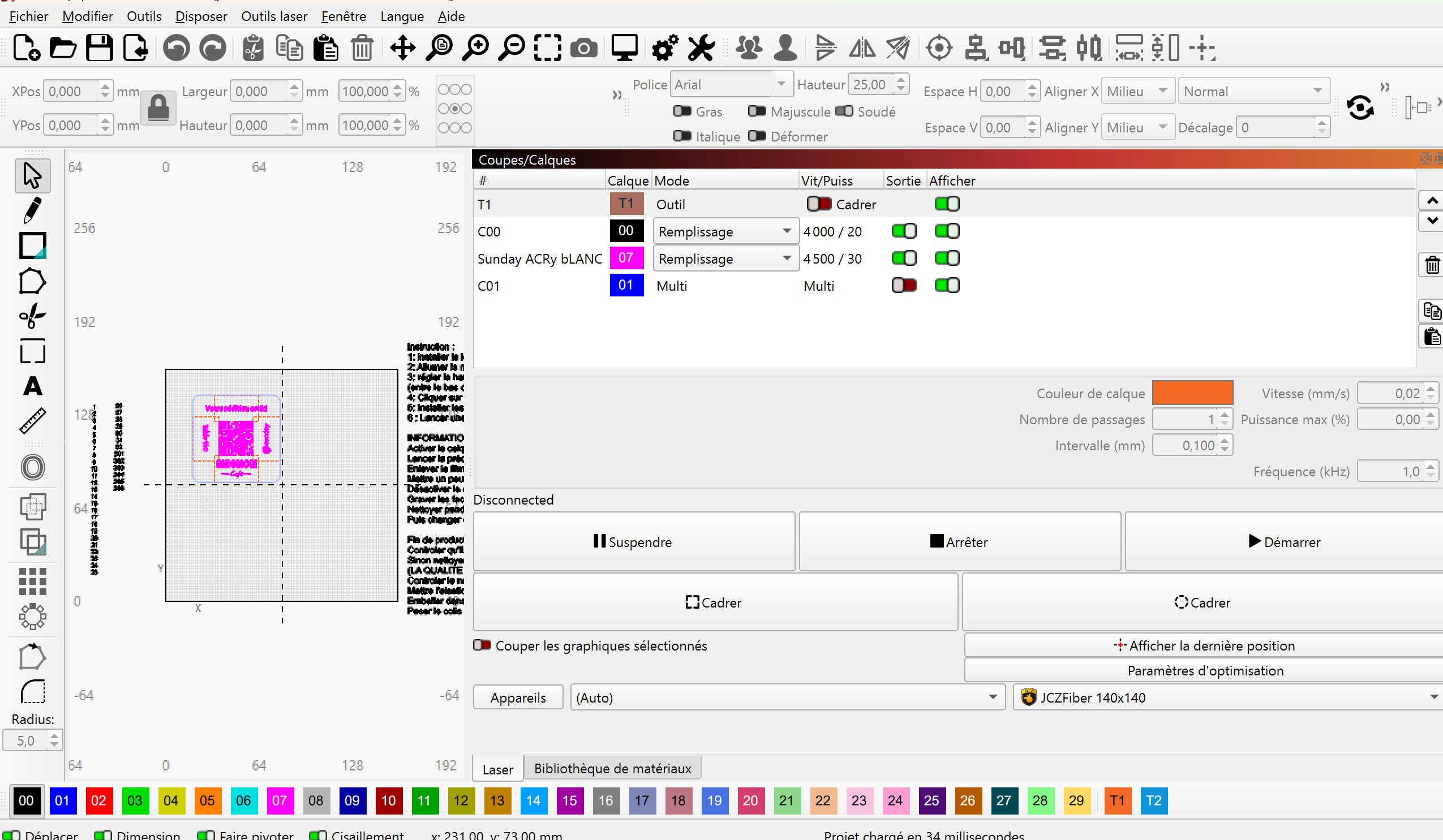The width and height of the screenshot is (1443, 840).
Task: Select the Grid Array tool
Action: point(33,582)
